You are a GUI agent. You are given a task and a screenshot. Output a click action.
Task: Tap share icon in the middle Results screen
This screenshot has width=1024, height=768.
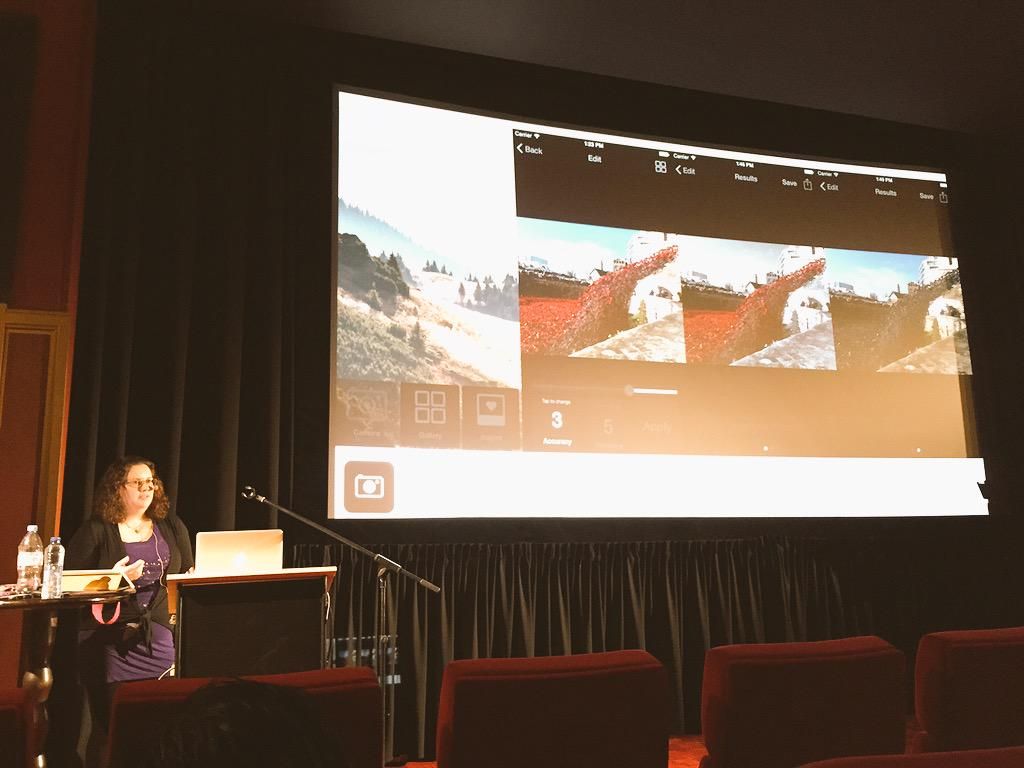coord(808,184)
